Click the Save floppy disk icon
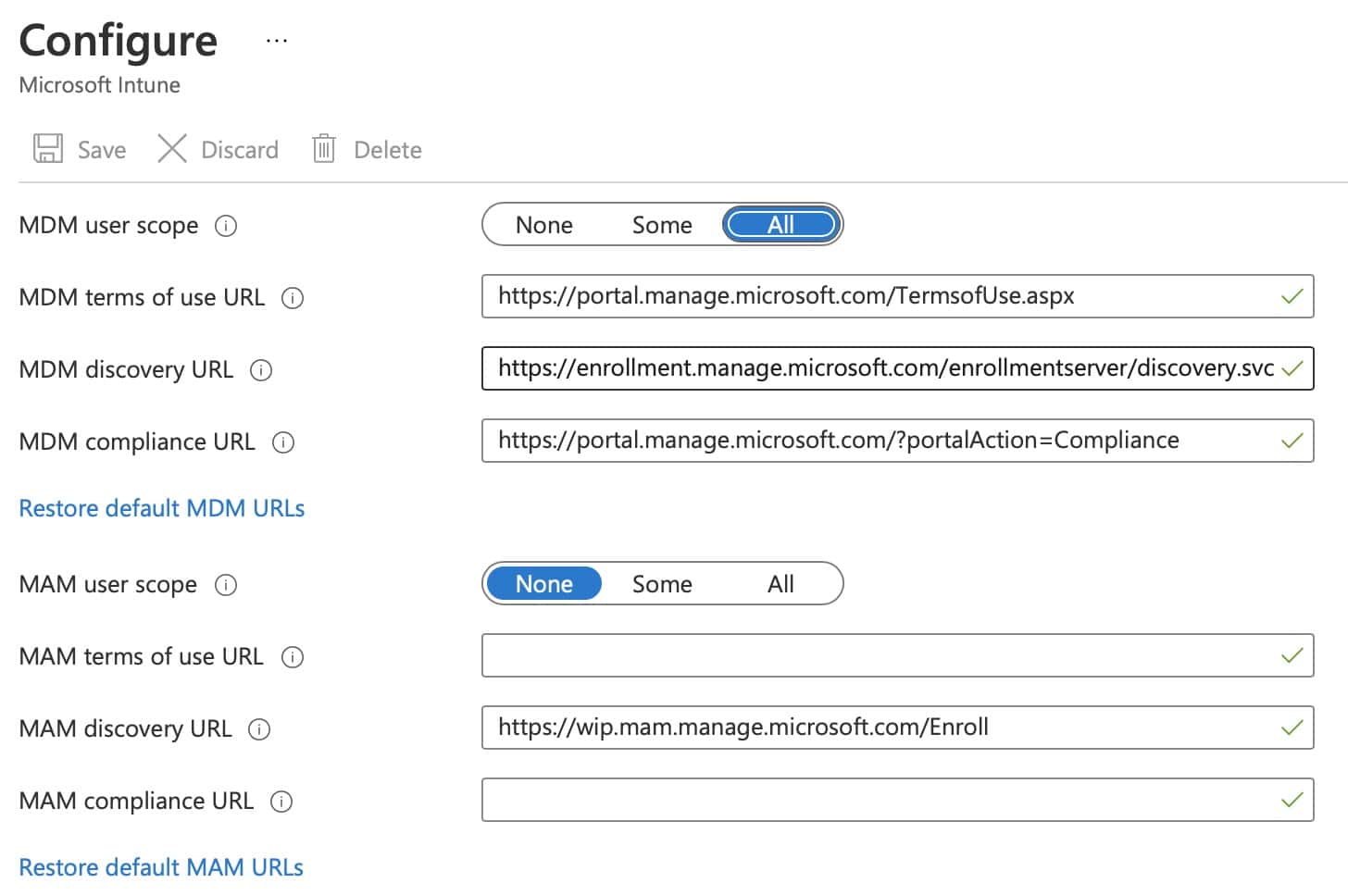The image size is (1348, 896). point(48,148)
